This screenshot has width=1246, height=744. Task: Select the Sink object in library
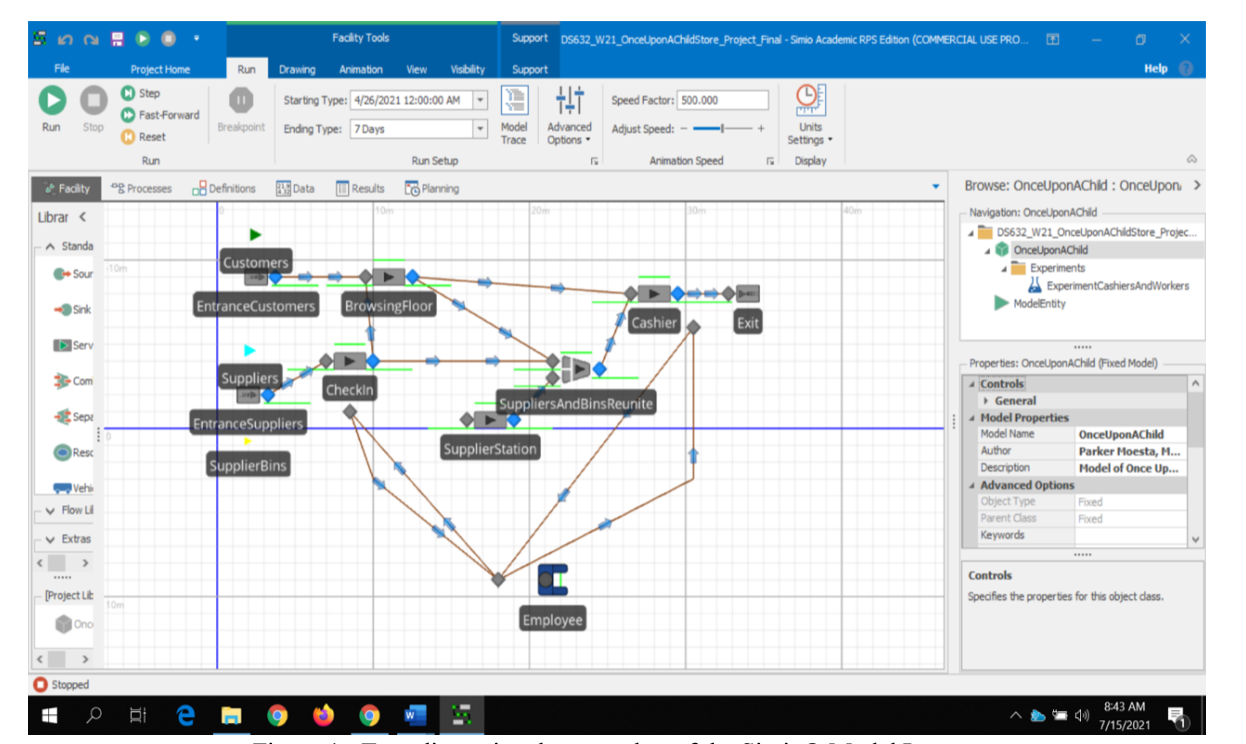(72, 310)
